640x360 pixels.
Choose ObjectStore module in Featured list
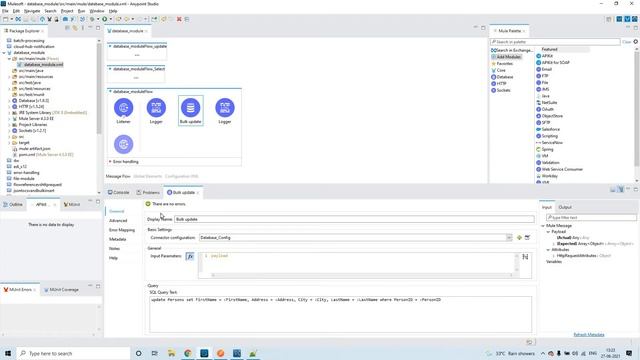pyautogui.click(x=549, y=116)
